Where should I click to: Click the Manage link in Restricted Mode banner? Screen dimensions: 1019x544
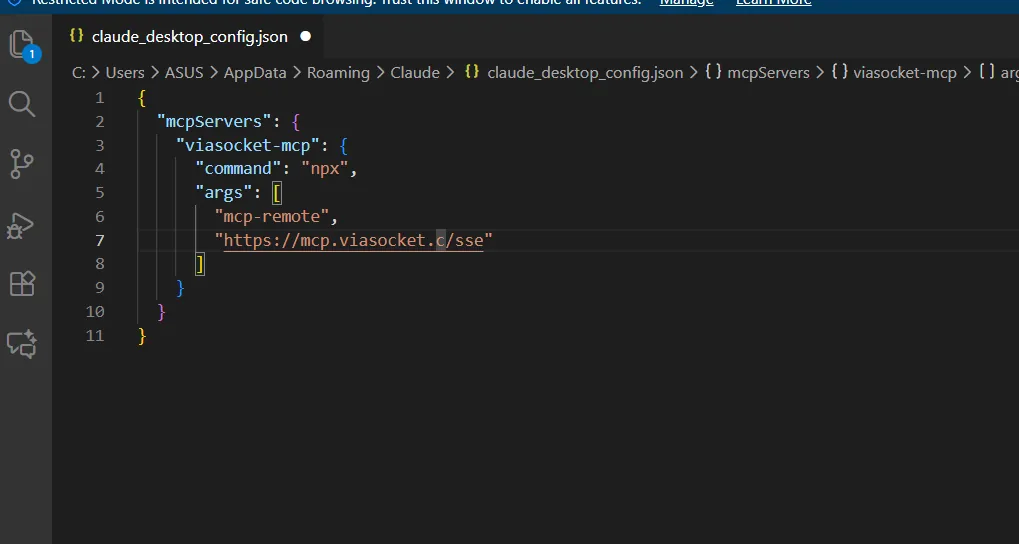click(686, 3)
